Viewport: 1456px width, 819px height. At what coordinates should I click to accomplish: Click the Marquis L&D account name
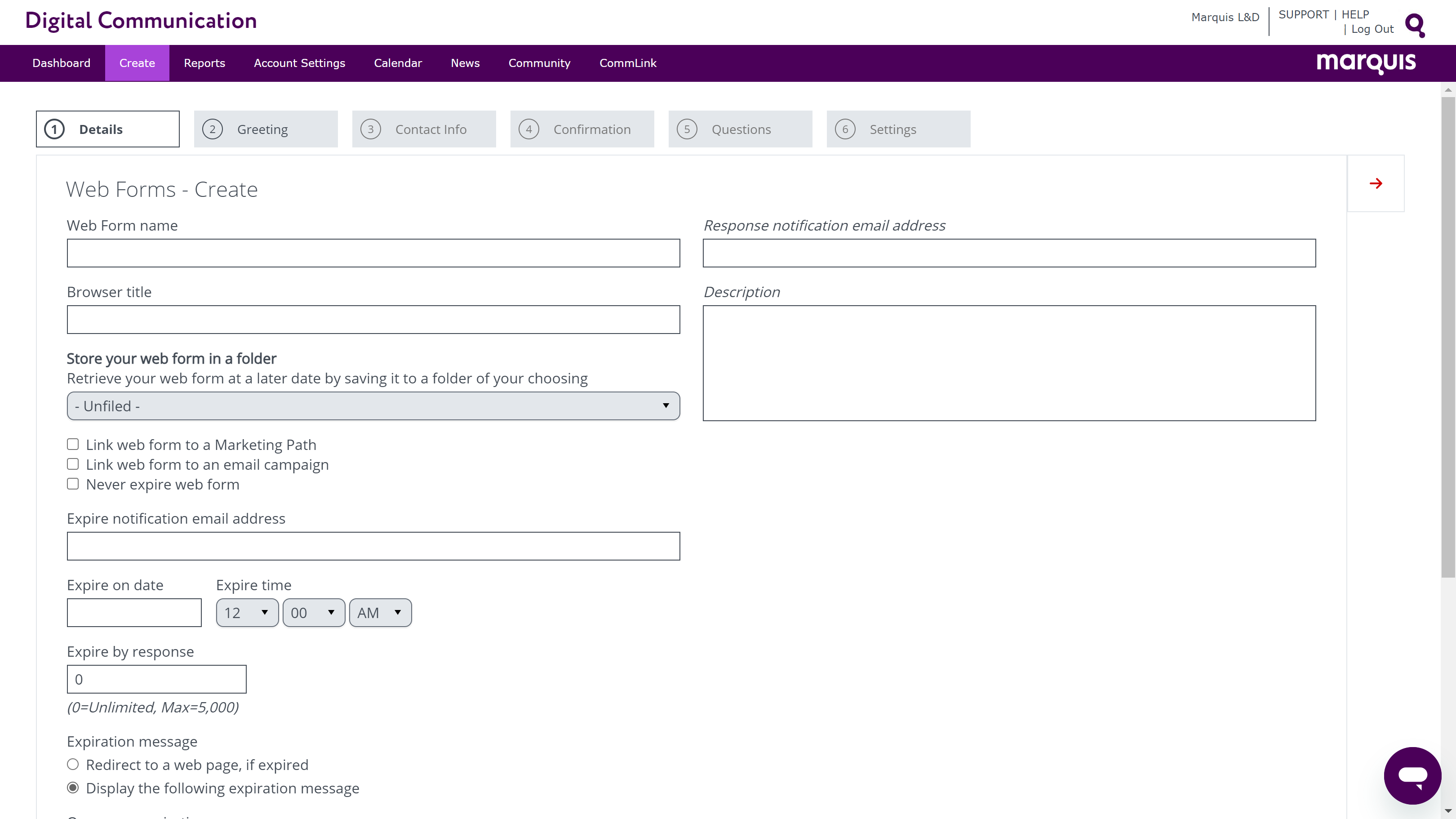(x=1225, y=17)
